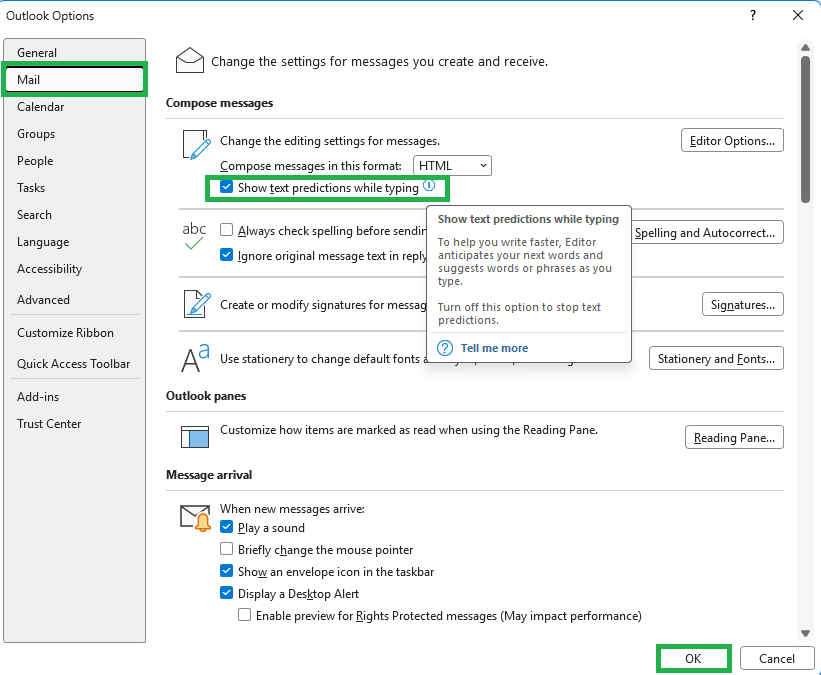Open the Tasks options category
The width and height of the screenshot is (821, 675).
point(74,187)
